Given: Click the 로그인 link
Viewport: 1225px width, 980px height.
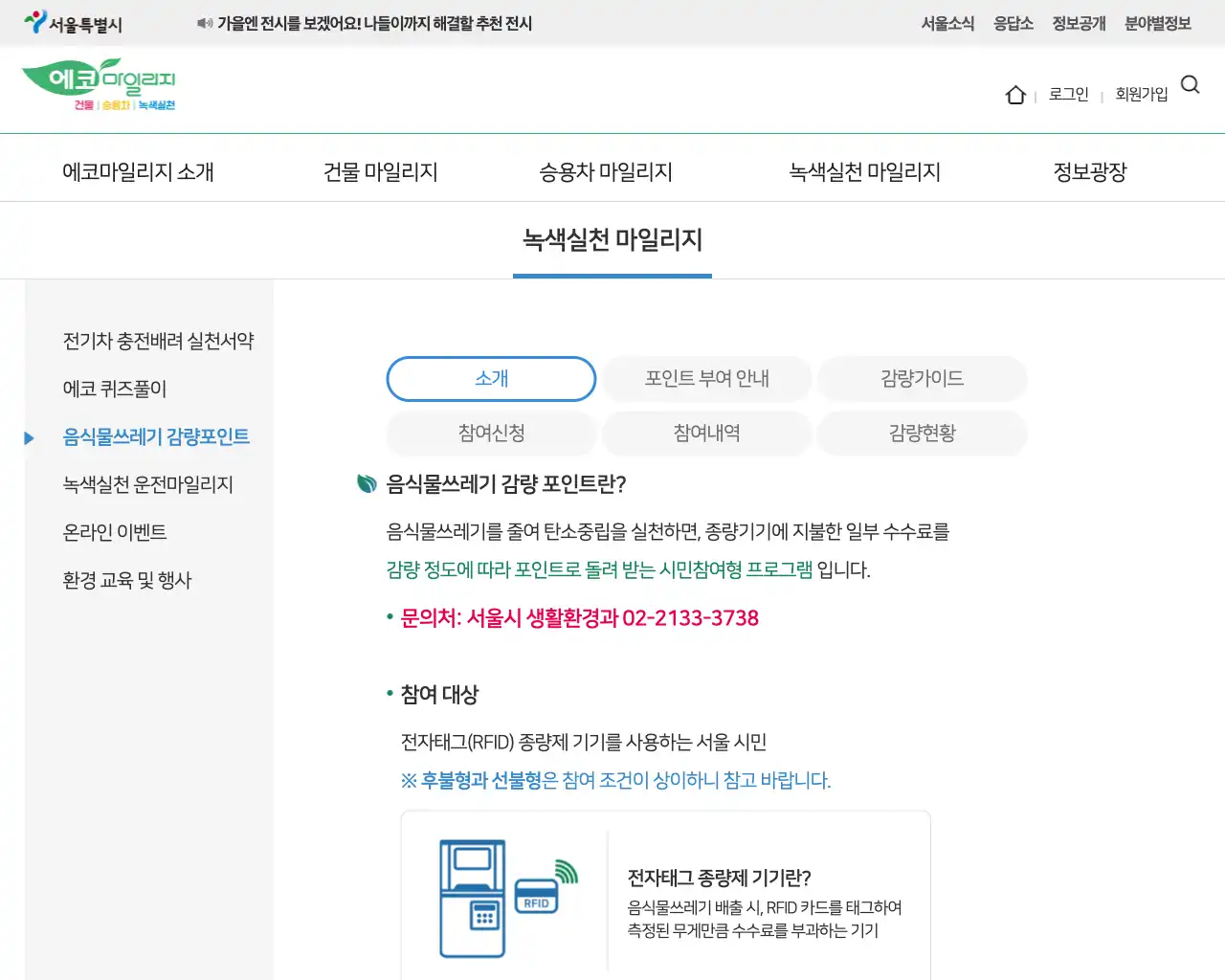Looking at the screenshot, I should tap(1069, 94).
